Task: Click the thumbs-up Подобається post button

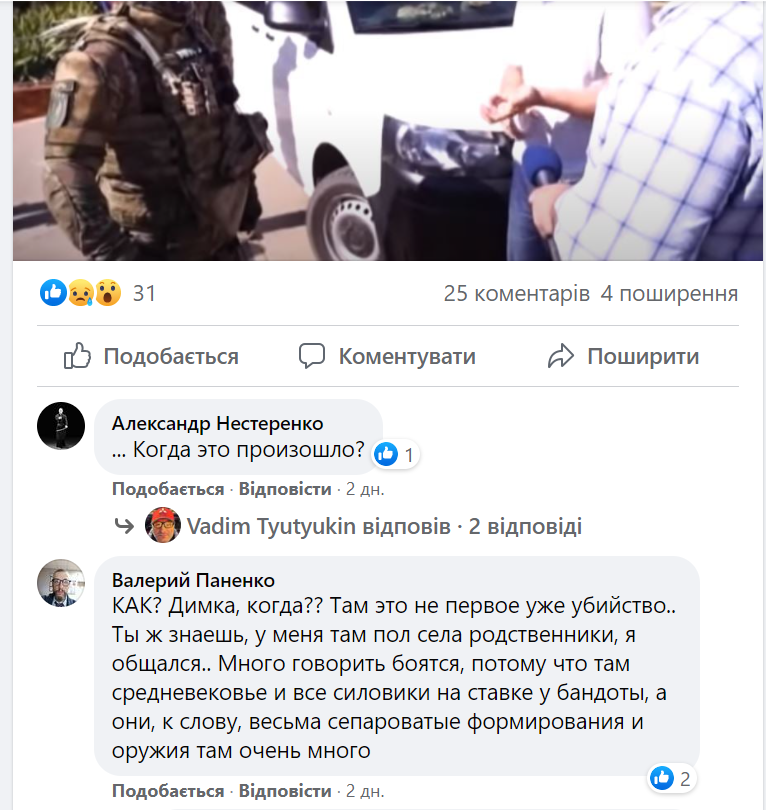Action: point(151,356)
